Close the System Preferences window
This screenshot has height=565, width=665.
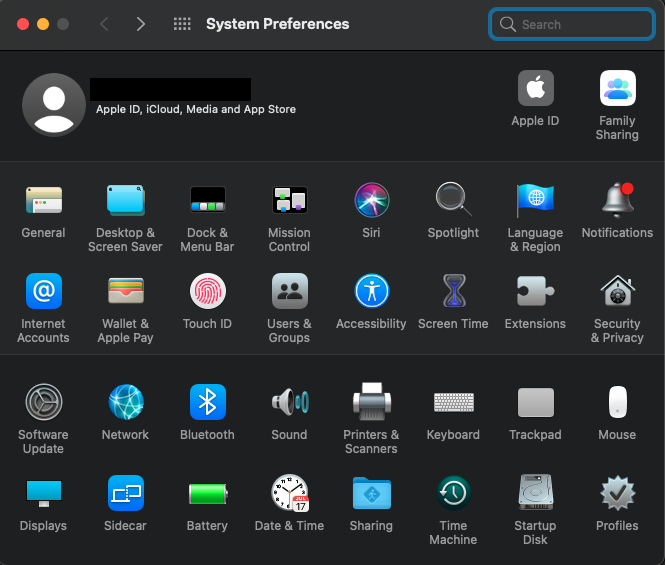23,24
